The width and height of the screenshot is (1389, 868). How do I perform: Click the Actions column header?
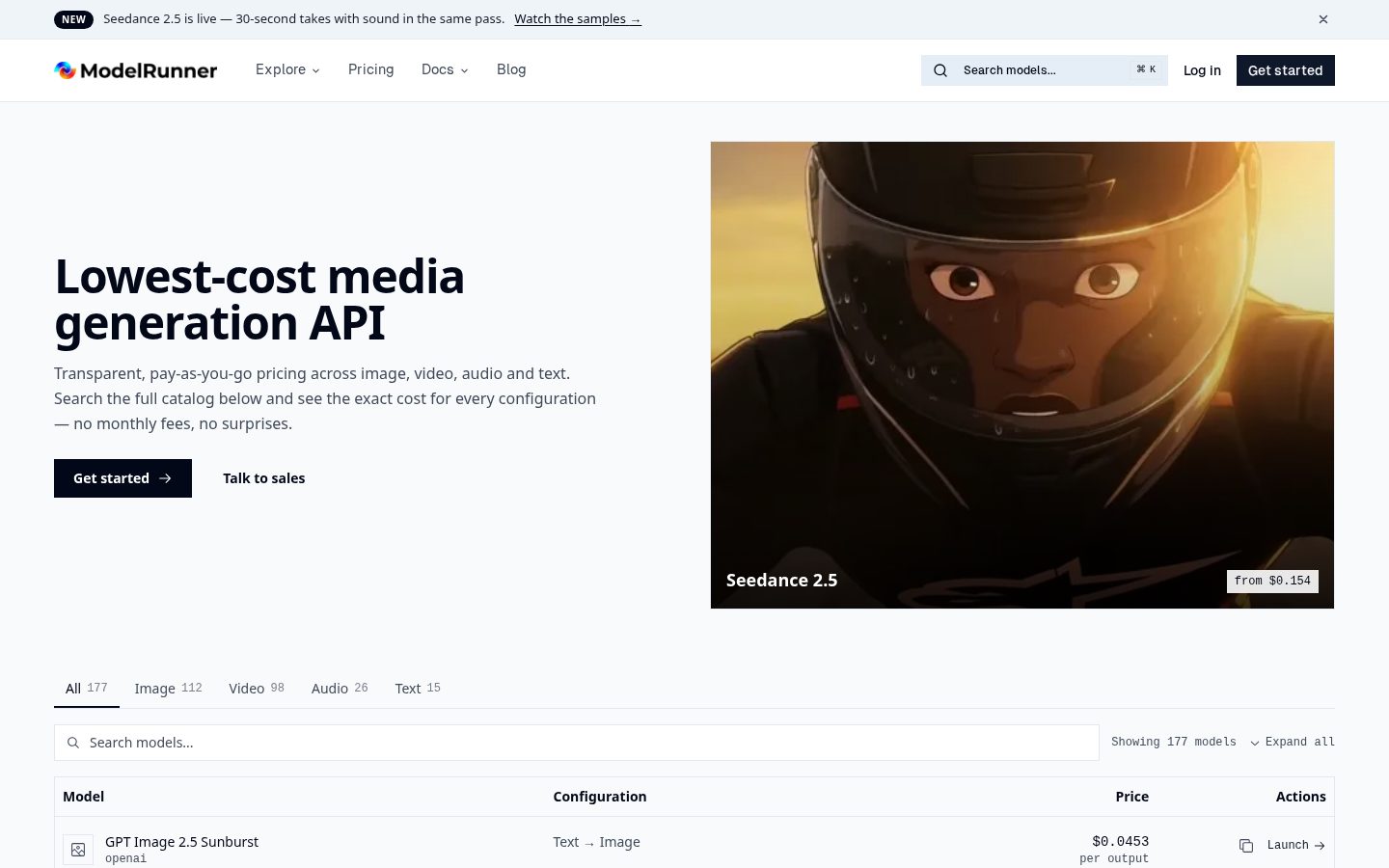(x=1301, y=797)
